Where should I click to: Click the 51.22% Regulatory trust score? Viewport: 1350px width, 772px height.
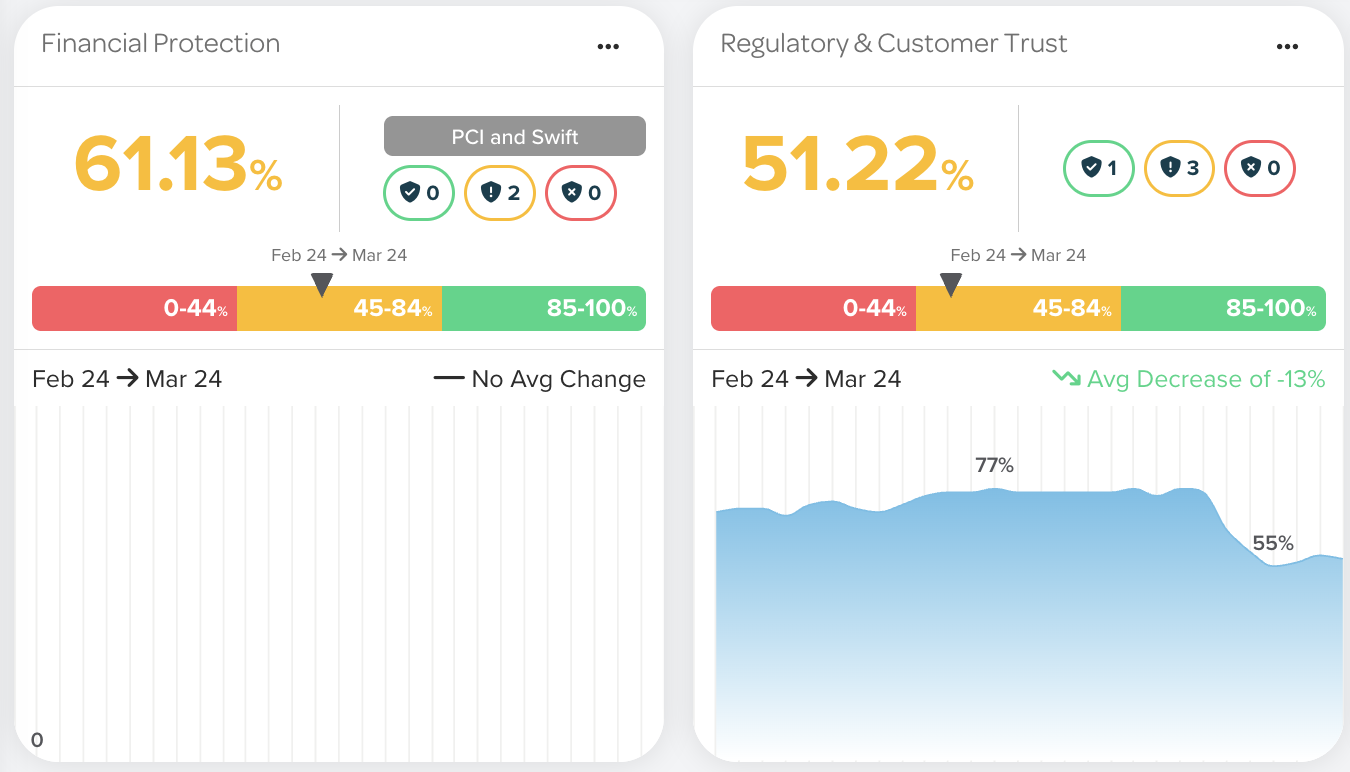857,165
